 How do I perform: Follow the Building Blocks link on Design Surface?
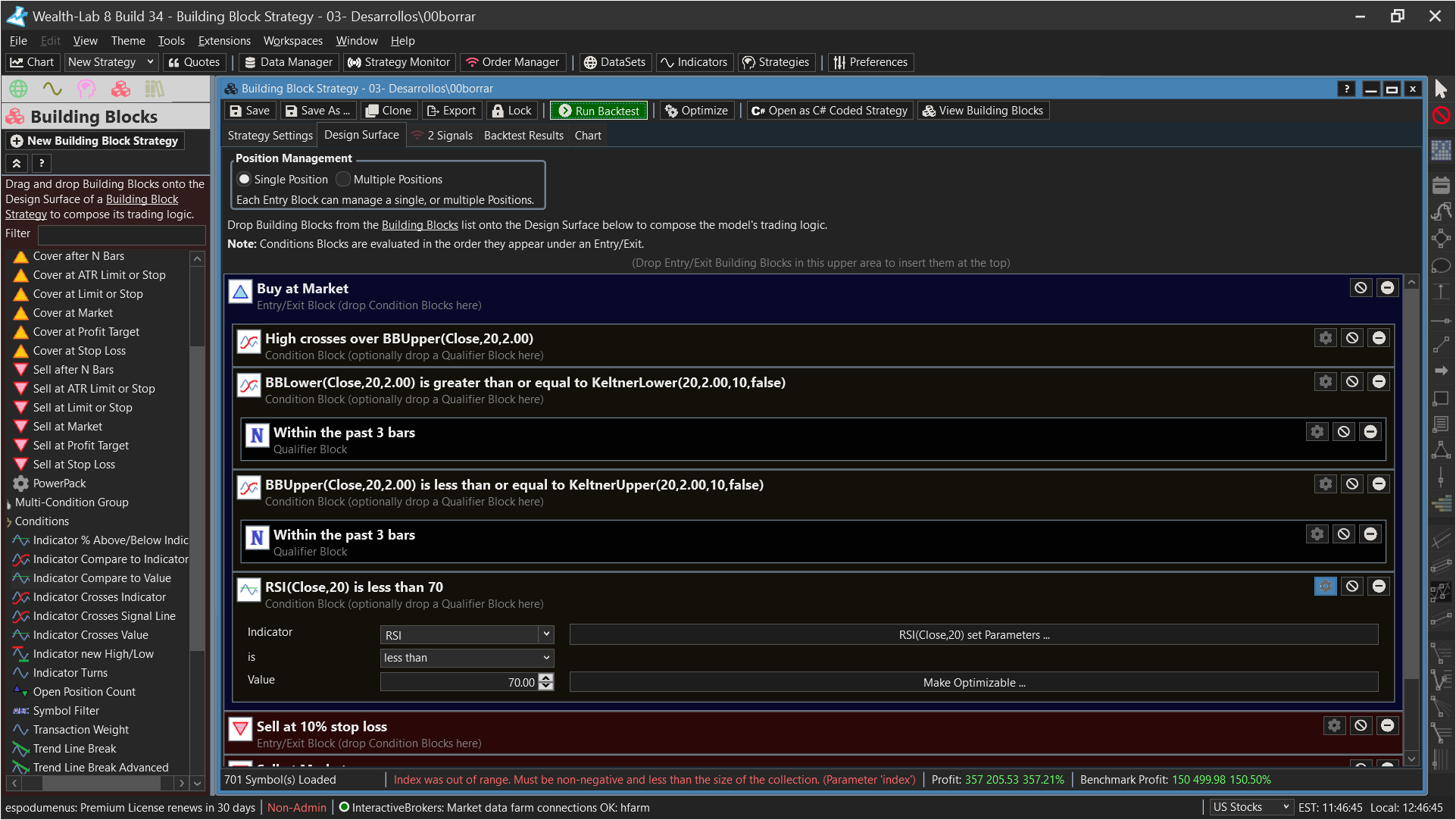click(x=420, y=225)
